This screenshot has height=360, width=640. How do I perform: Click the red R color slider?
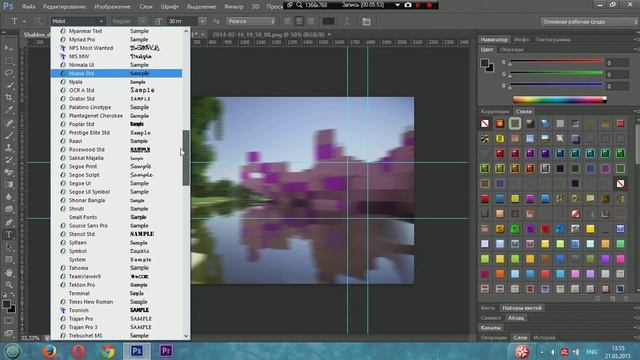(x=556, y=62)
